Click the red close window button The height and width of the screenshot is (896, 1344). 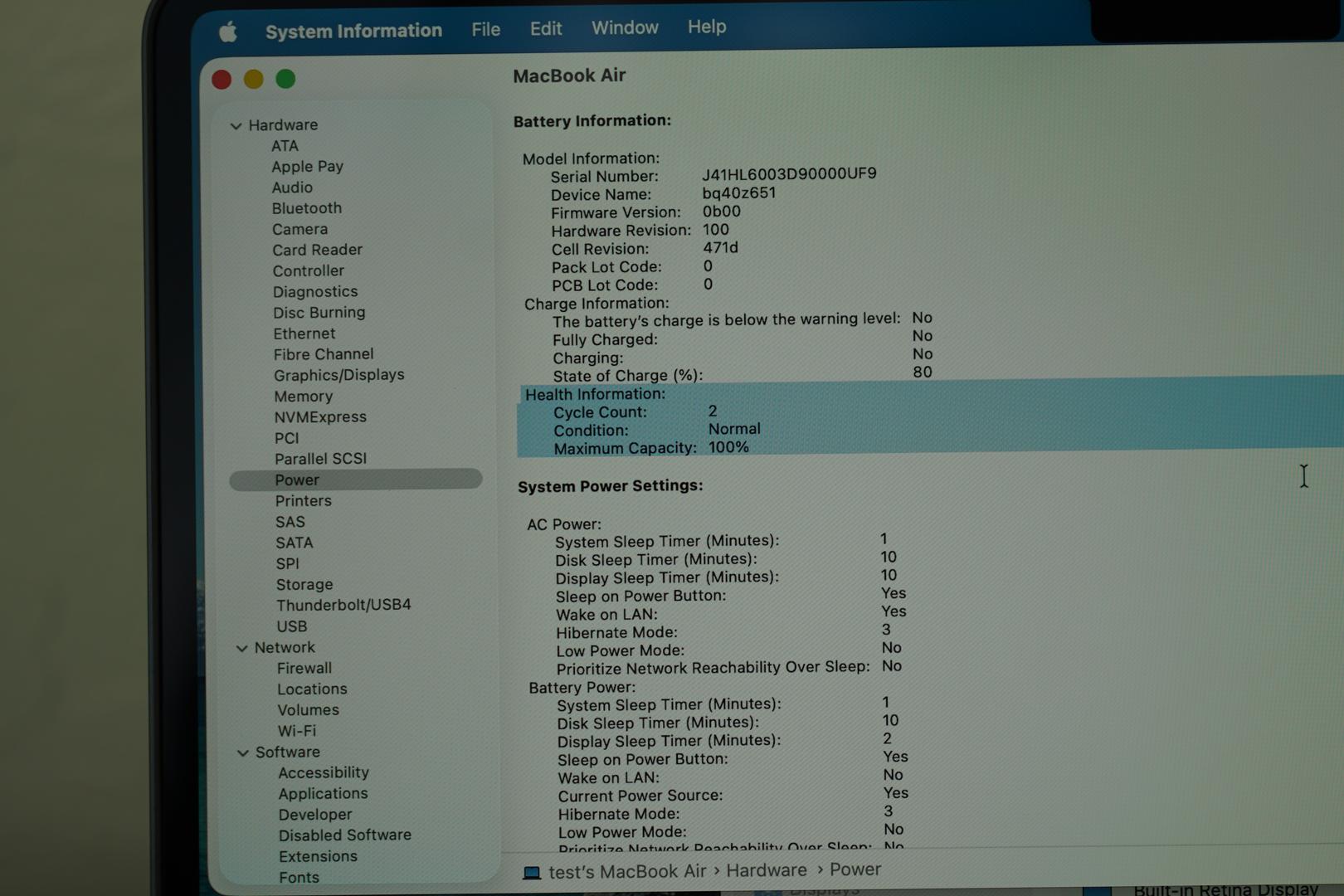222,80
